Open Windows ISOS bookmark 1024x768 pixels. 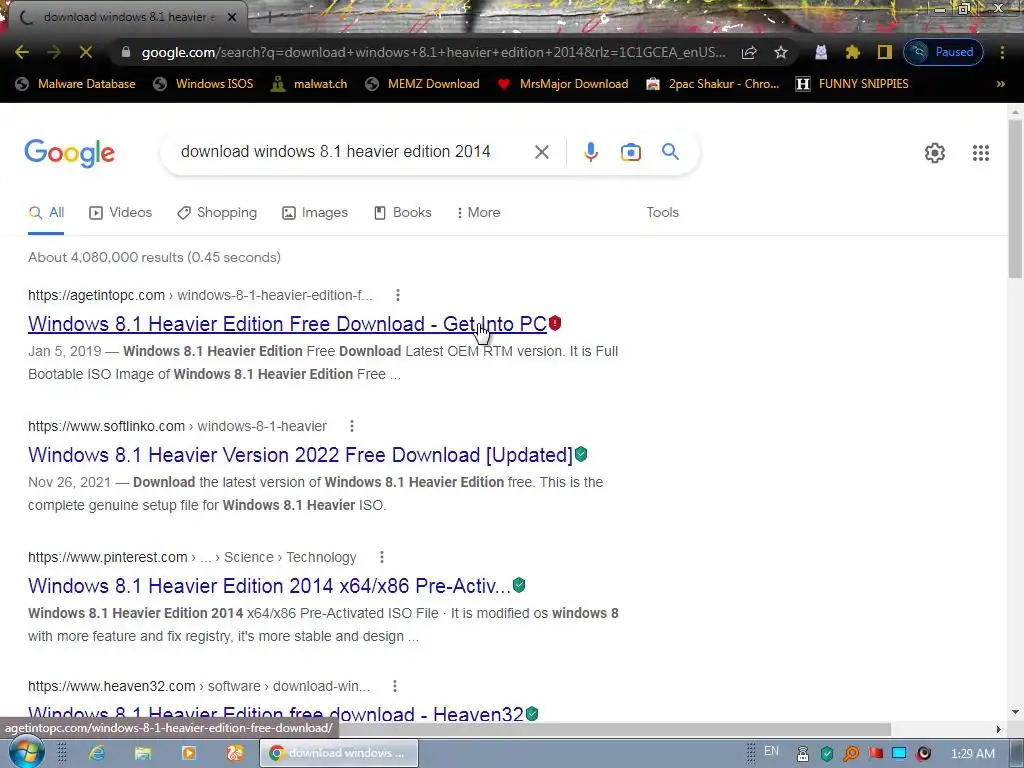coord(203,84)
